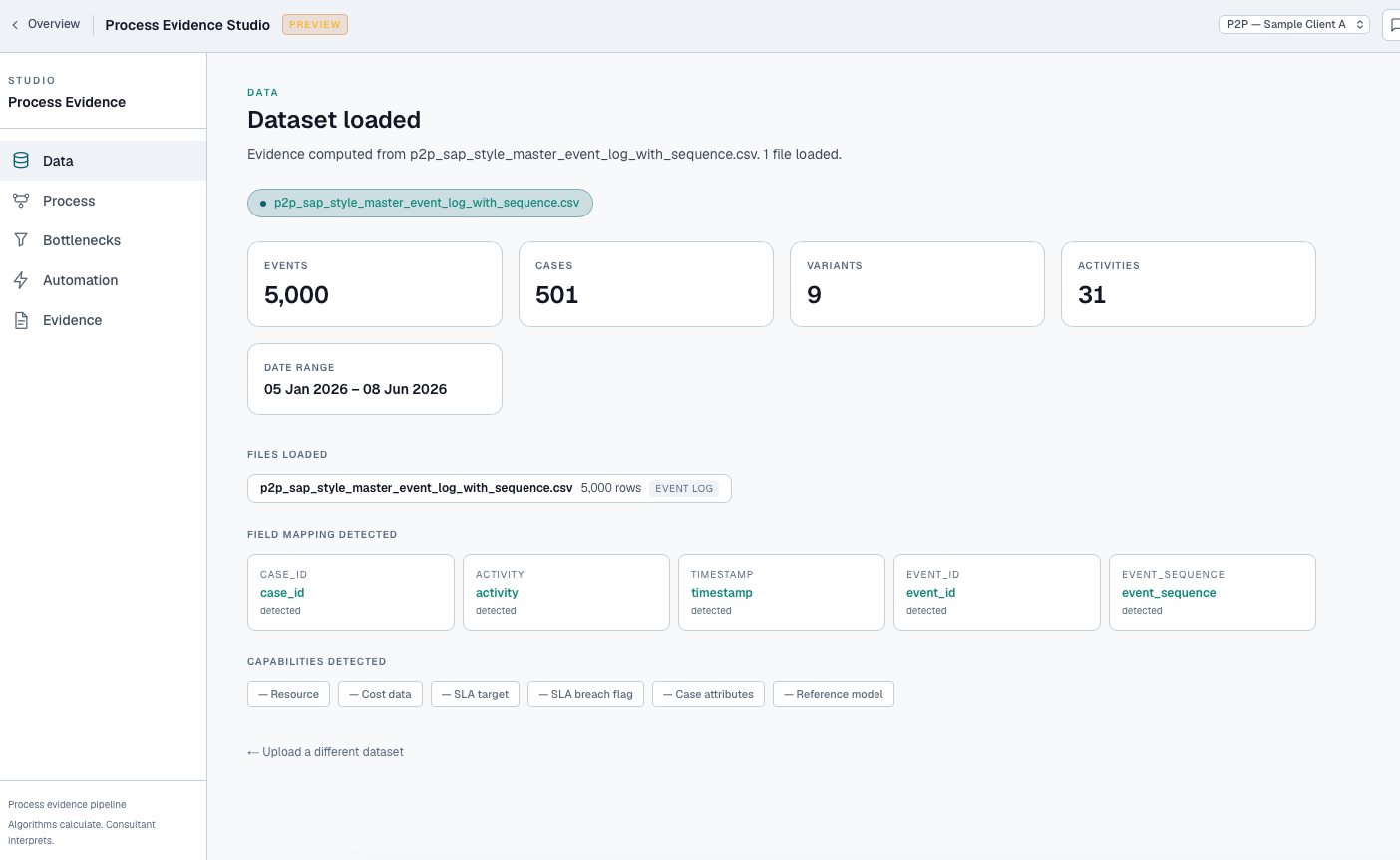Click the Date Range card
The image size is (1400, 860).
coord(375,379)
